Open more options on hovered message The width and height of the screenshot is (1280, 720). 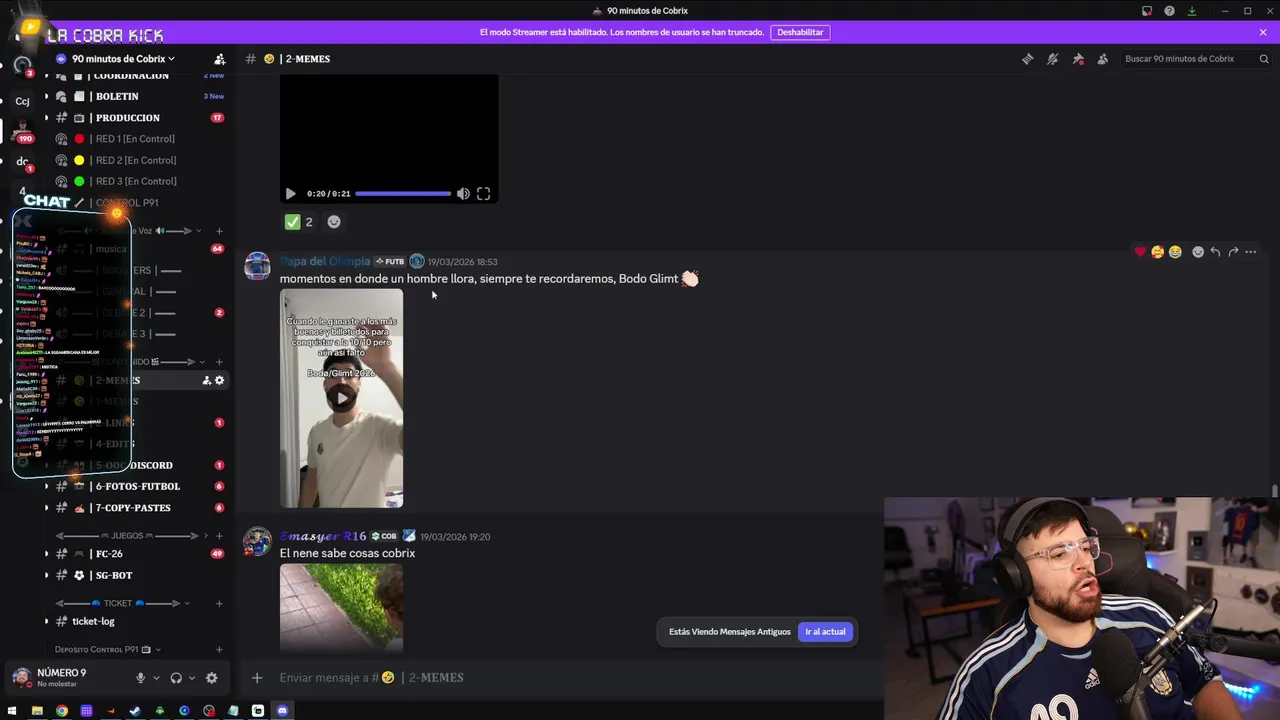pos(1251,252)
